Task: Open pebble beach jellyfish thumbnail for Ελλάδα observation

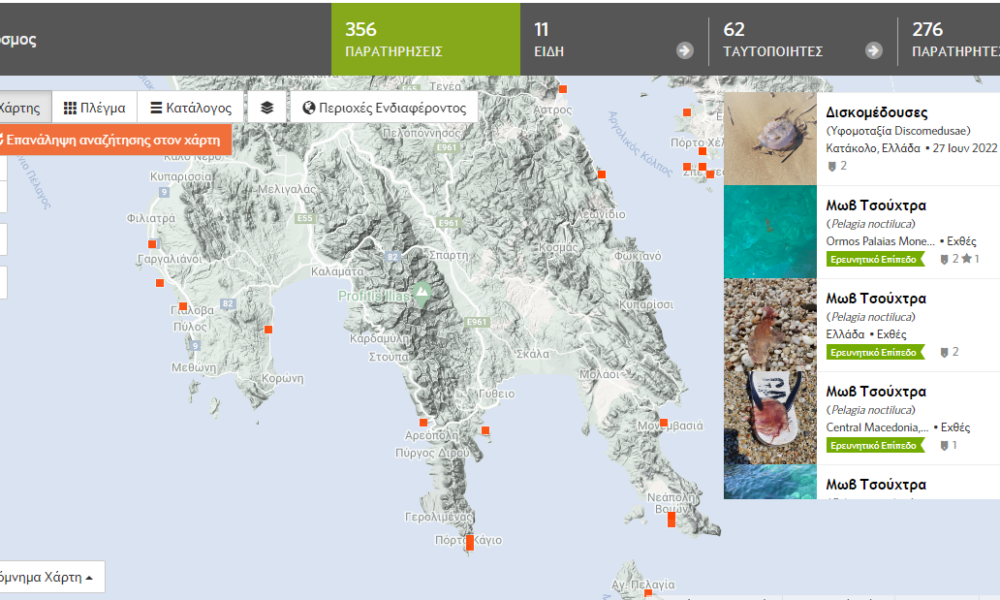Action: pyautogui.click(x=770, y=325)
